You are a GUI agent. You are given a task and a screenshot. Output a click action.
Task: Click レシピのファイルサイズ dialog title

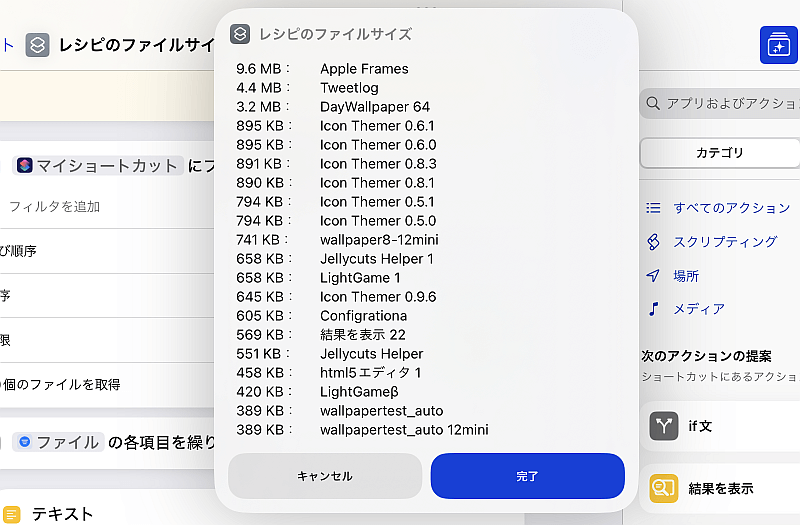point(336,34)
